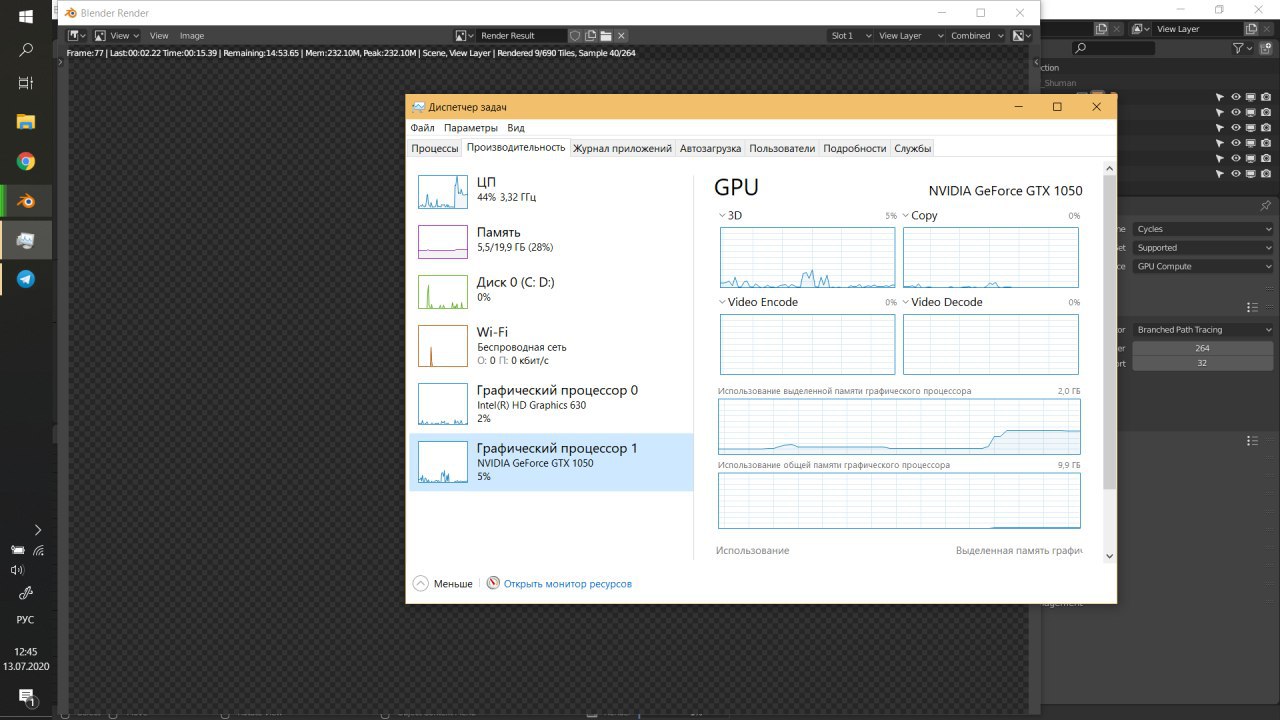Open the View dropdown beside the view mode icon
This screenshot has height=720, width=1280.
coord(118,36)
